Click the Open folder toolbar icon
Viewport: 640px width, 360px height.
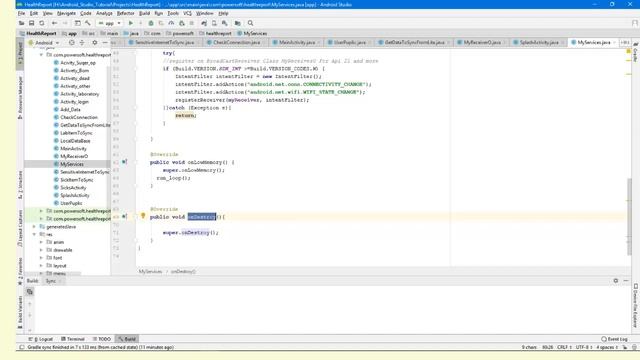click(21, 23)
